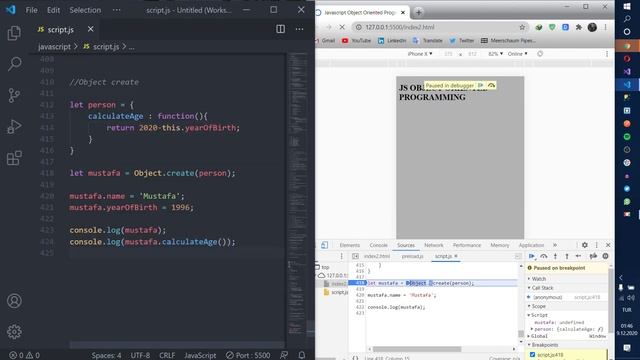Open the editor More Actions ellipsis
Screen dimensions: 640x360
coord(299,29)
